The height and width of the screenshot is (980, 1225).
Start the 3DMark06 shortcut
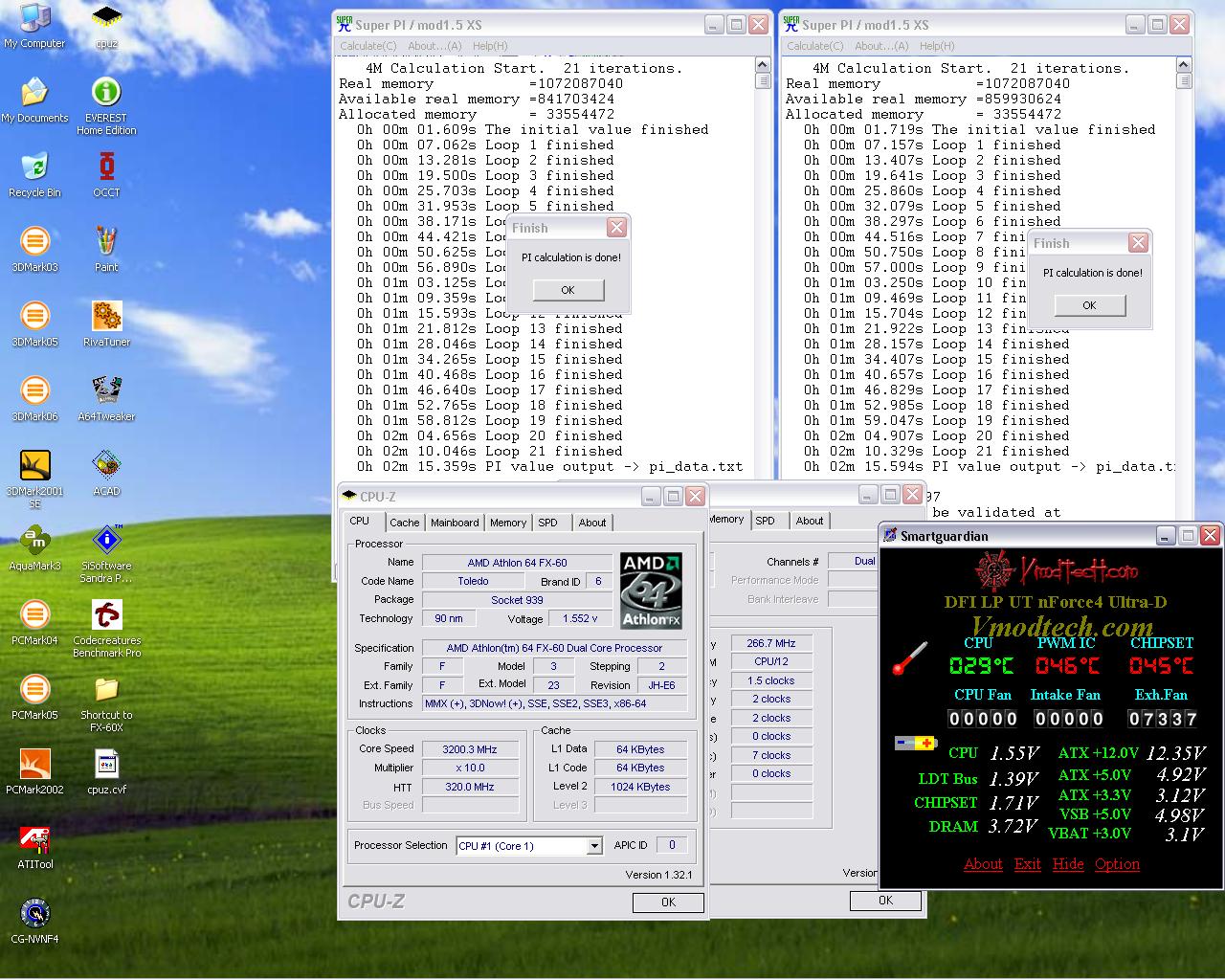[34, 399]
